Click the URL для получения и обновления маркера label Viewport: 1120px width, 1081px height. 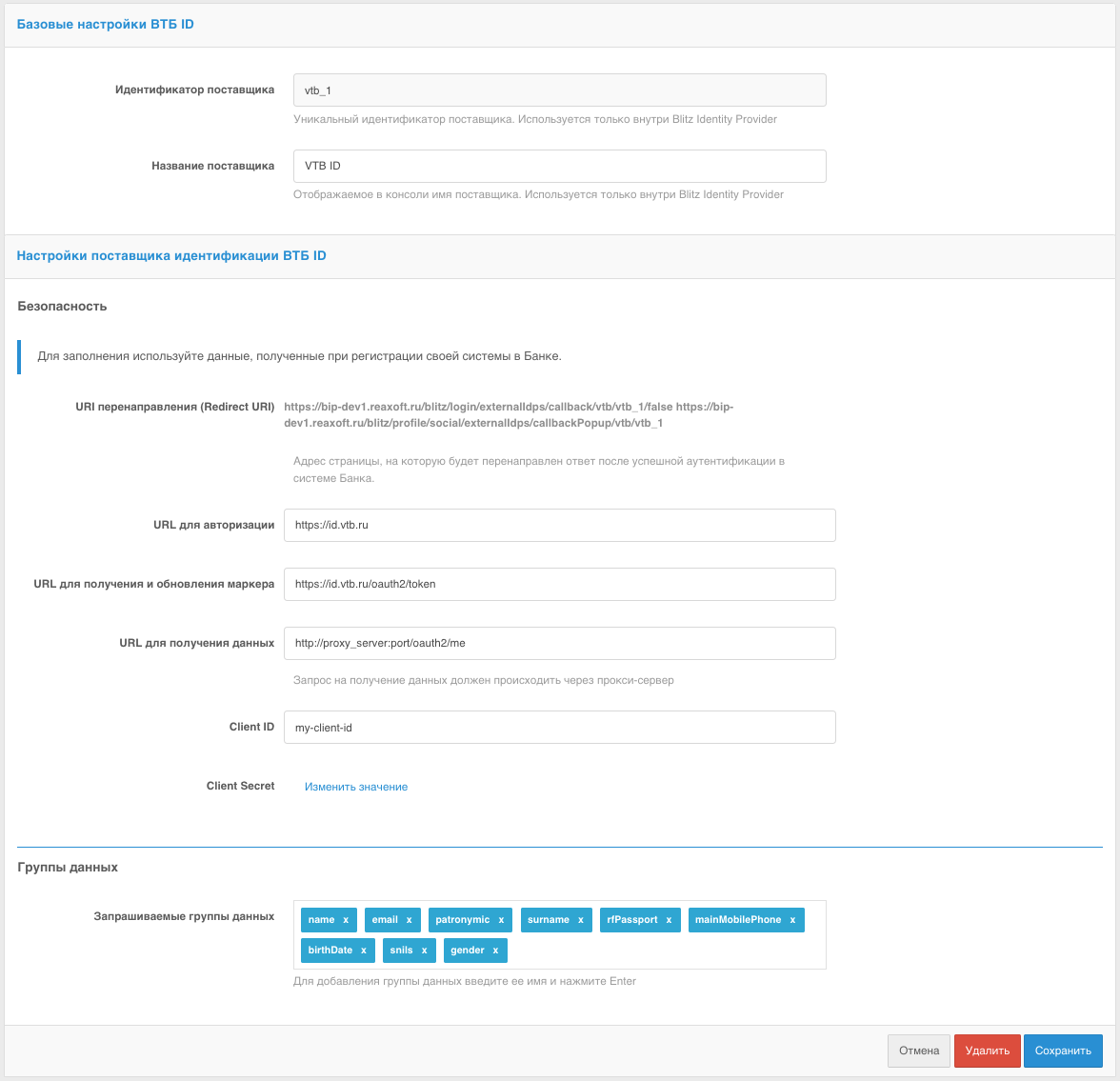pos(153,585)
